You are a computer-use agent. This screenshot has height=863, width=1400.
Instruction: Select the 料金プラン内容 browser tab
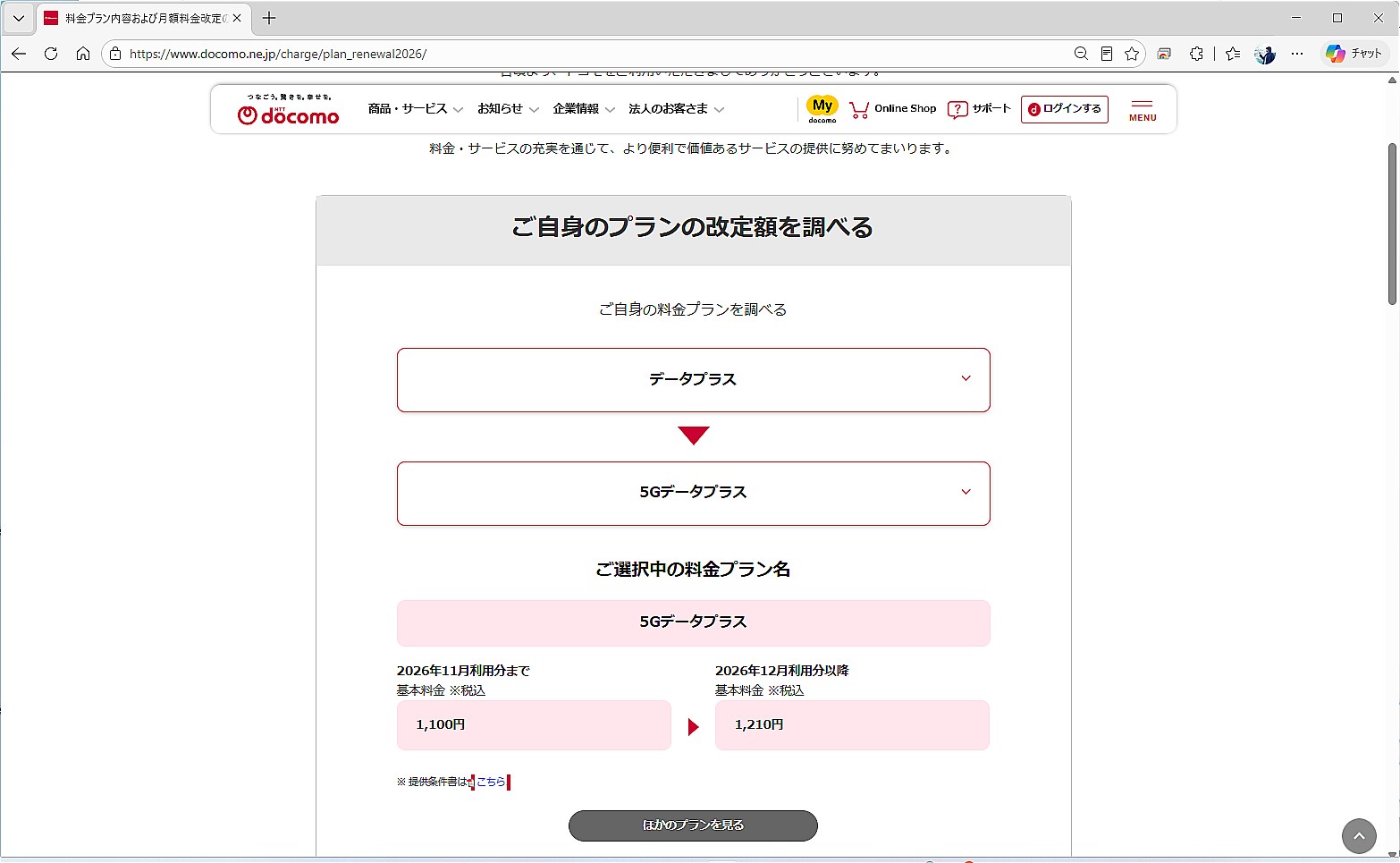[144, 18]
